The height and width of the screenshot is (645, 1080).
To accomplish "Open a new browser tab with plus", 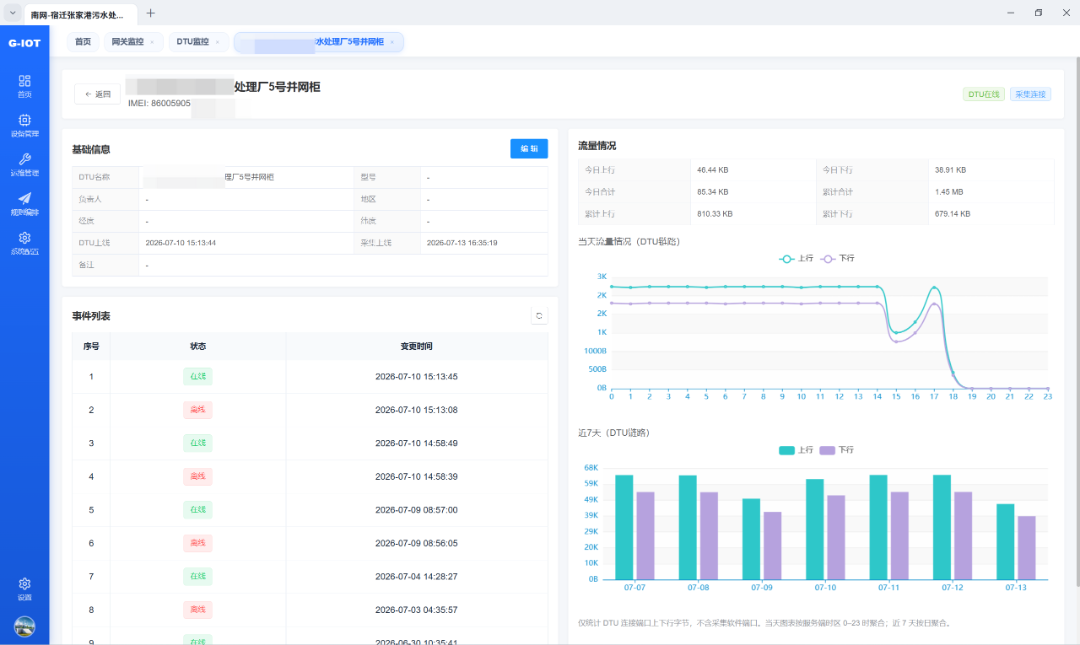I will pyautogui.click(x=150, y=13).
